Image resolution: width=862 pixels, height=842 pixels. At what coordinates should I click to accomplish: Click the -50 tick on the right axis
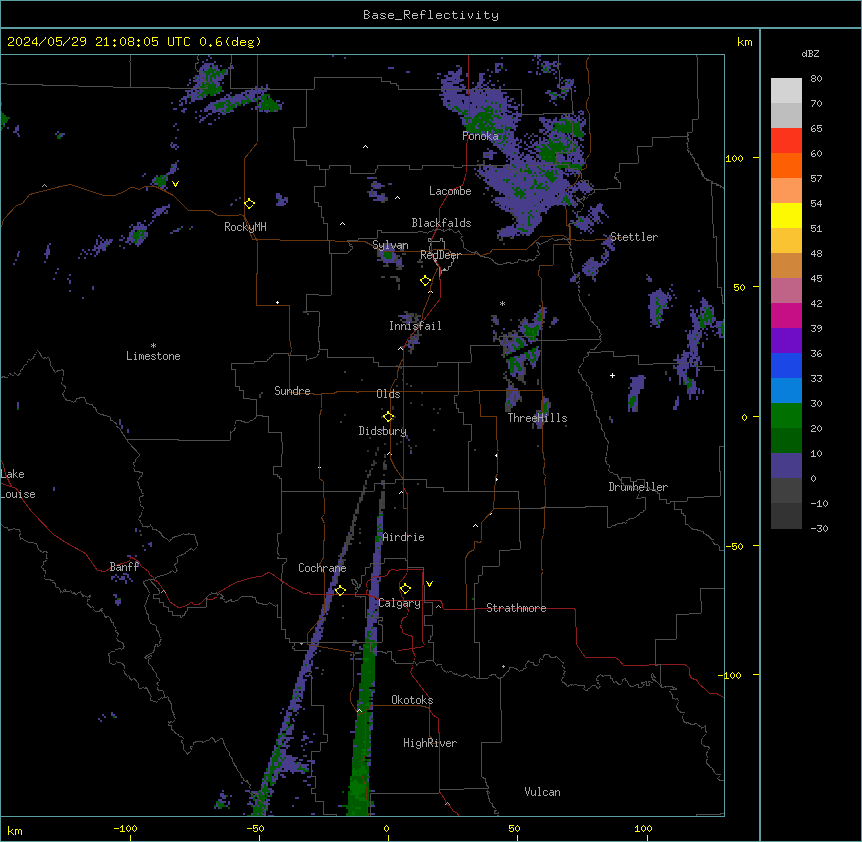[x=734, y=546]
